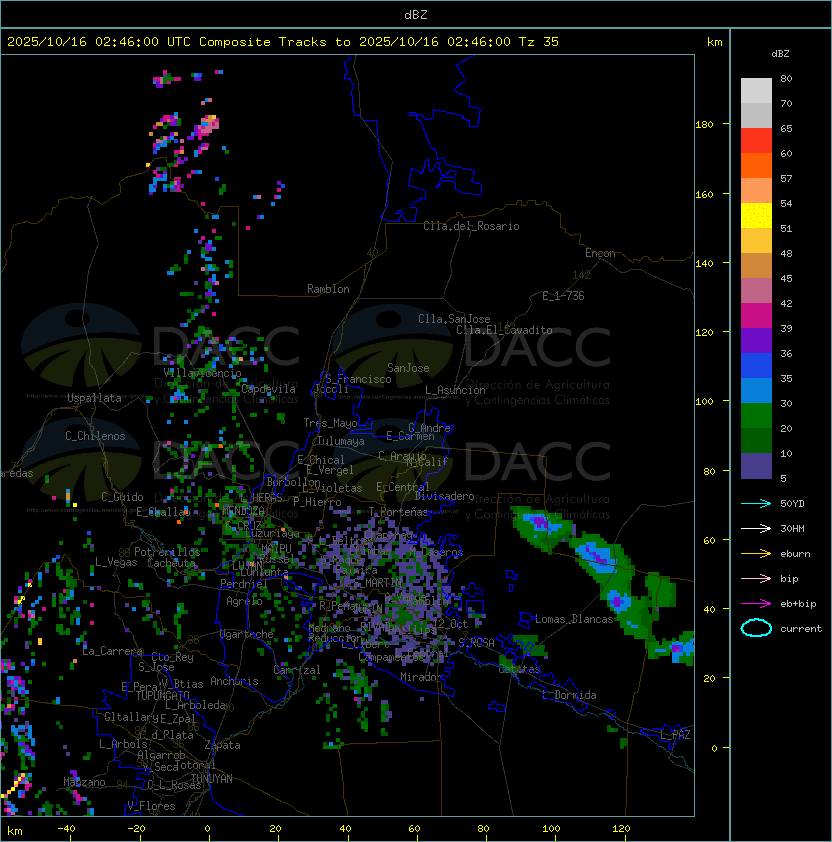Click the dBZ heading above the color scale
The width and height of the screenshot is (832, 842).
tap(780, 54)
